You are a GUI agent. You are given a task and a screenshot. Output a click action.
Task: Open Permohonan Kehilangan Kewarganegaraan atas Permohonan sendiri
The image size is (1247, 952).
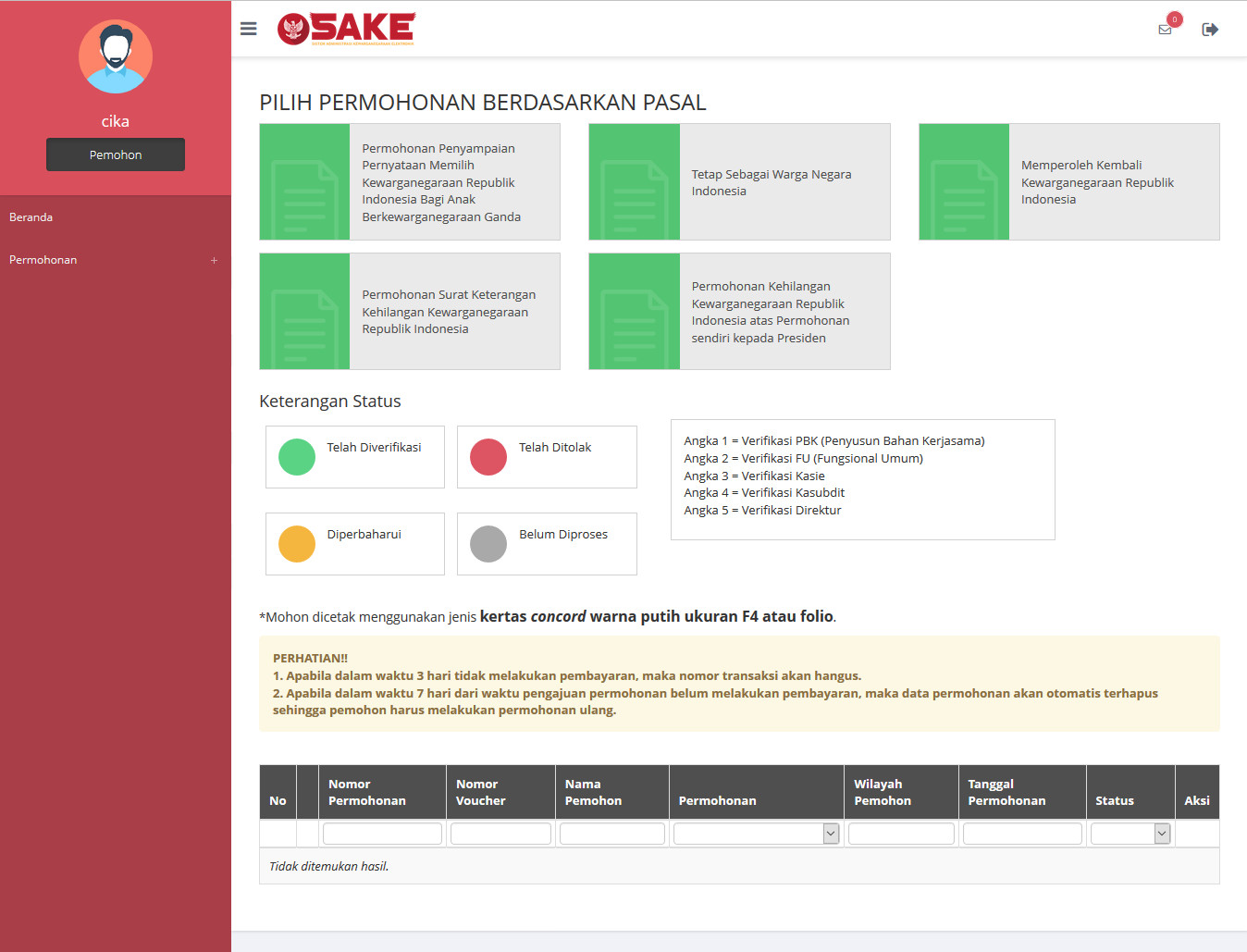coord(771,312)
